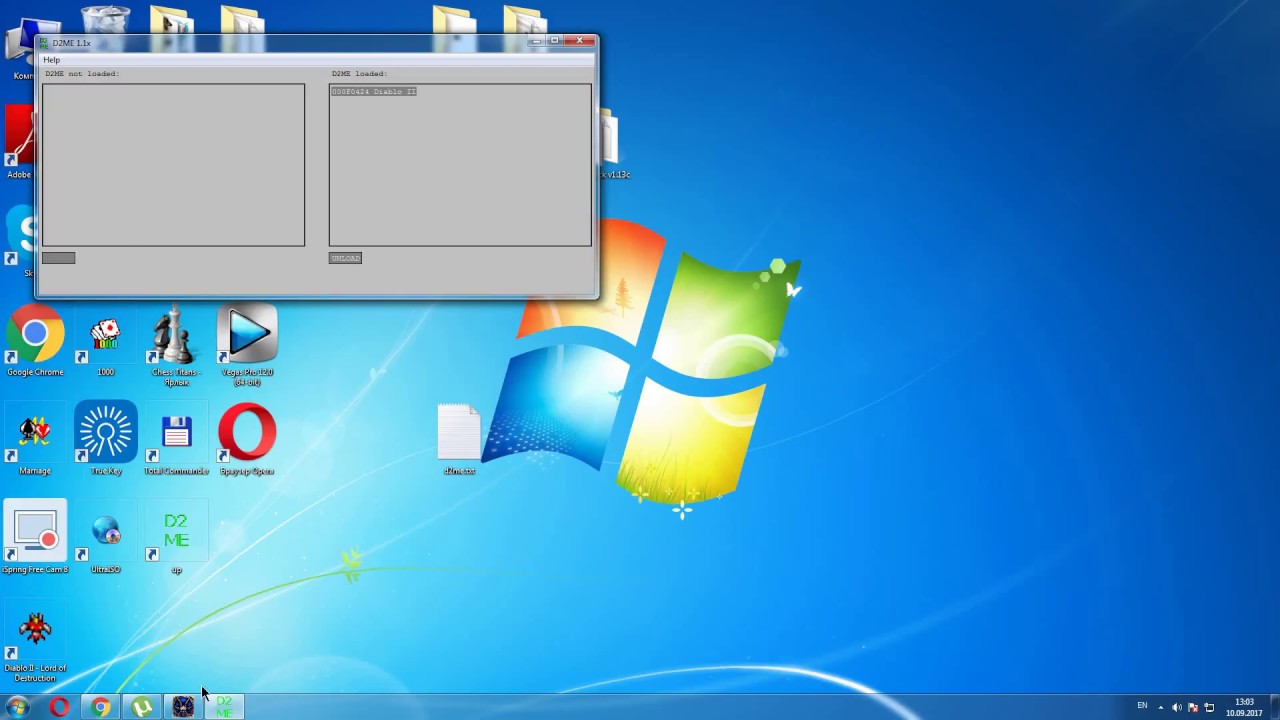1280x720 pixels.
Task: Click the blank button under the not loaded list
Action: [58, 258]
